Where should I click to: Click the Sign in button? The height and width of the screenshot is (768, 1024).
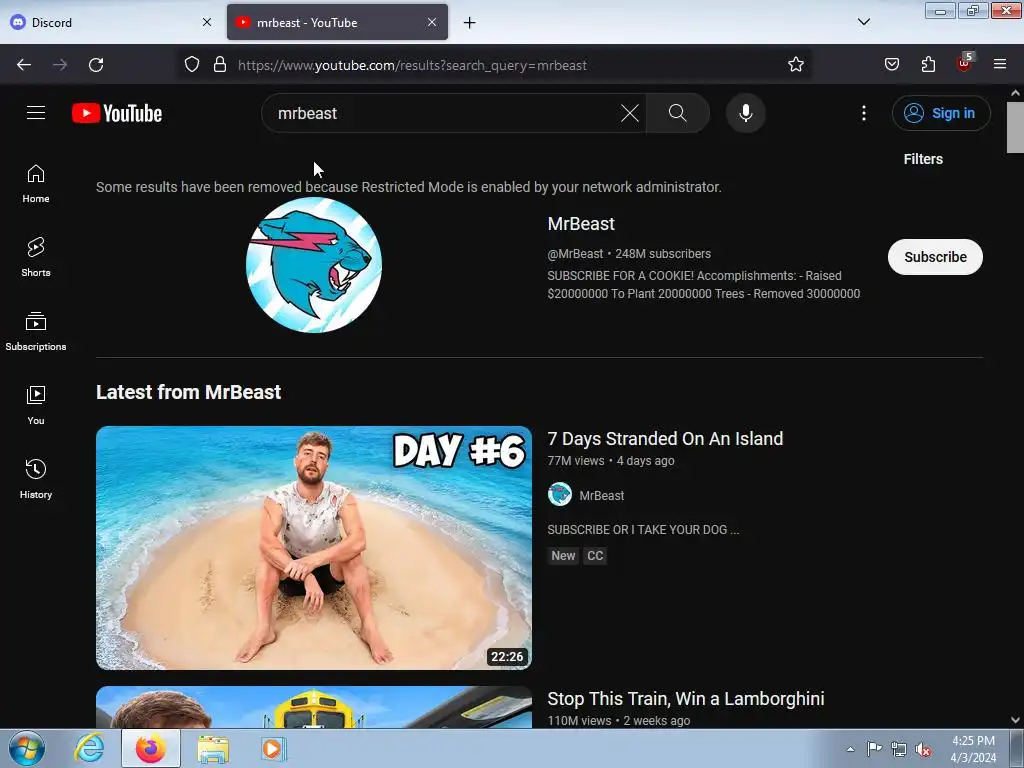(x=941, y=113)
